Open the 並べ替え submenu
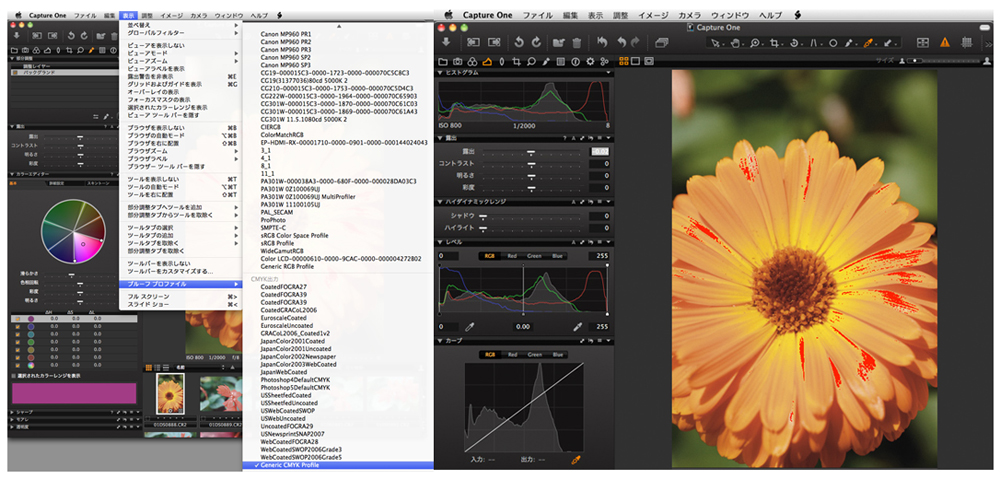Image resolution: width=1000 pixels, height=479 pixels. 180,25
